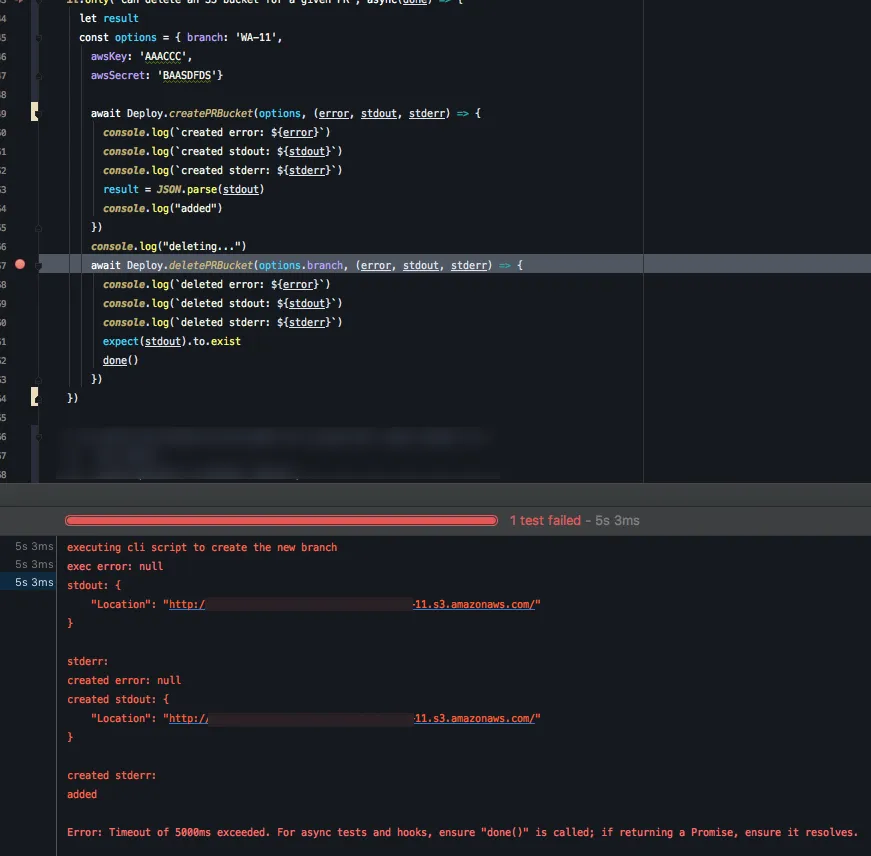Click the fold end marker after console.log("added")

click(x=38, y=228)
